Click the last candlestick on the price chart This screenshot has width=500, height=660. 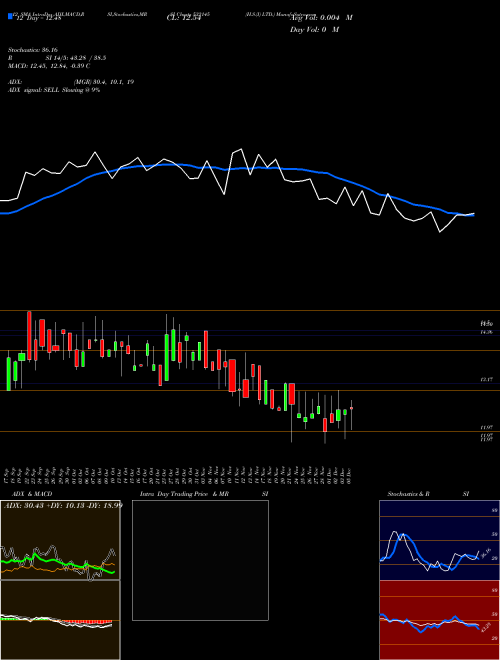[x=351, y=415]
